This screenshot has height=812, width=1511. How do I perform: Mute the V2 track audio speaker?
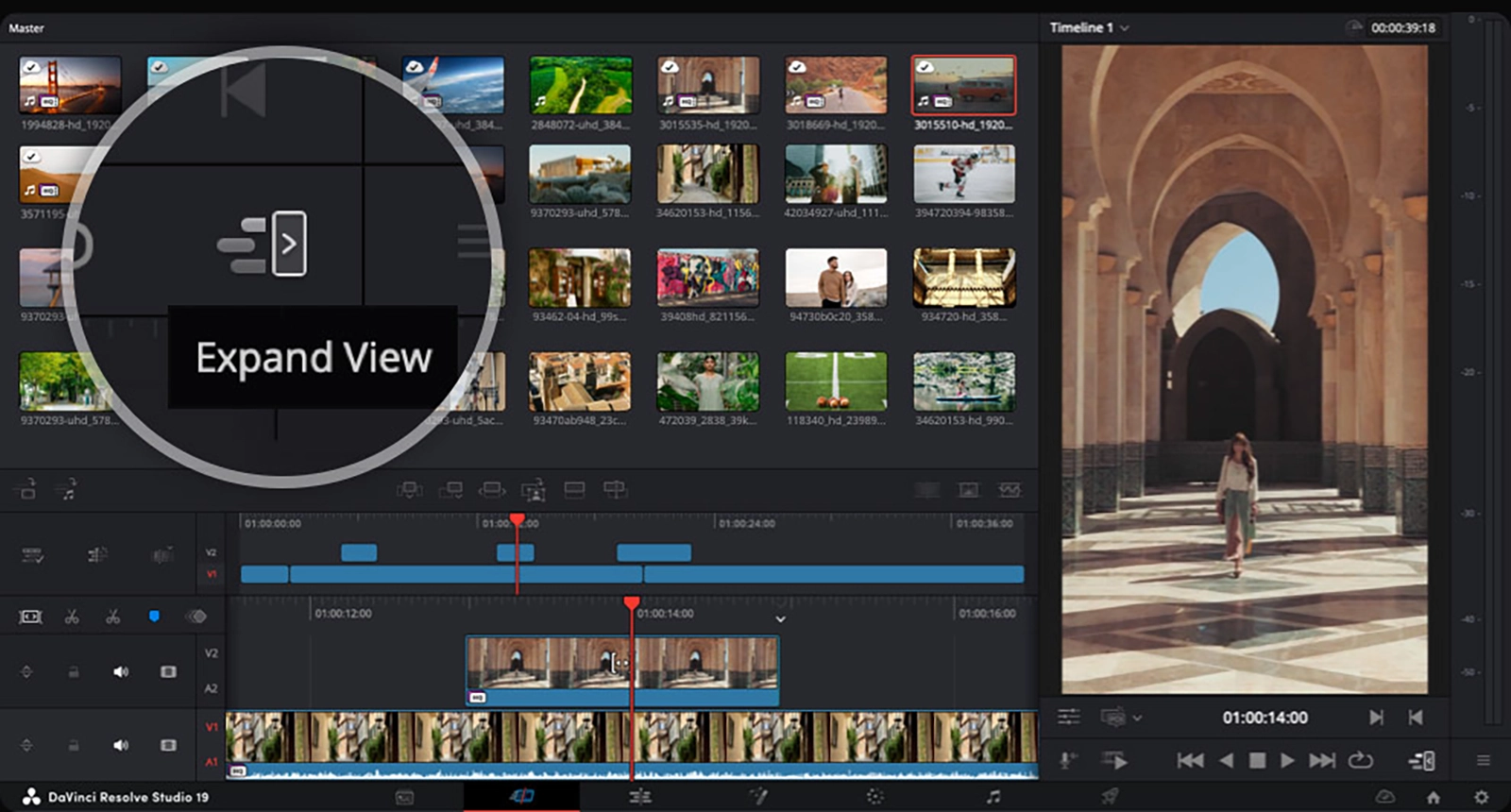tap(121, 671)
